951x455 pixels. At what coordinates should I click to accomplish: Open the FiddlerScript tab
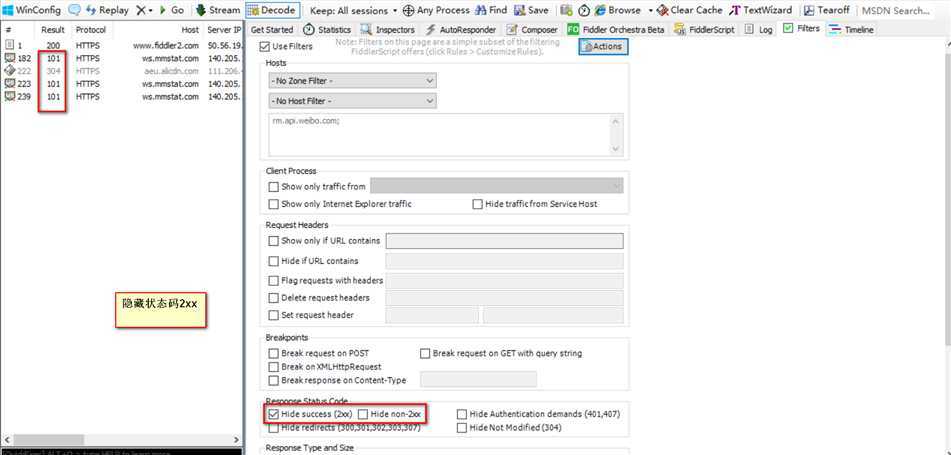(x=704, y=29)
